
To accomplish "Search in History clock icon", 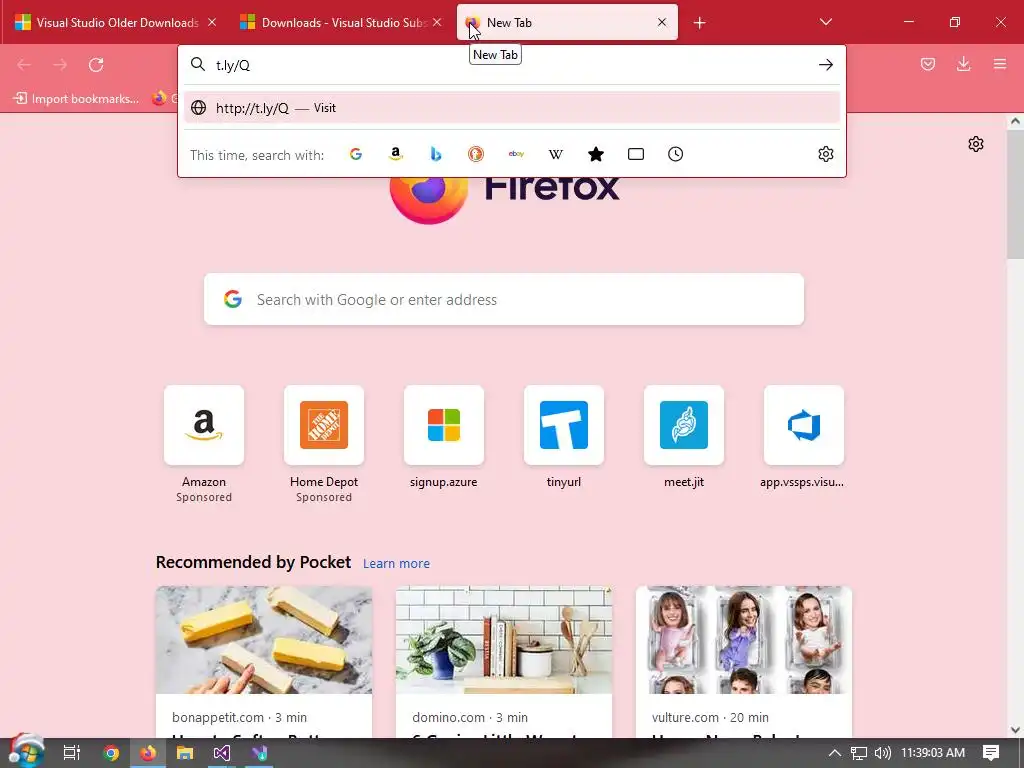I will tap(676, 154).
